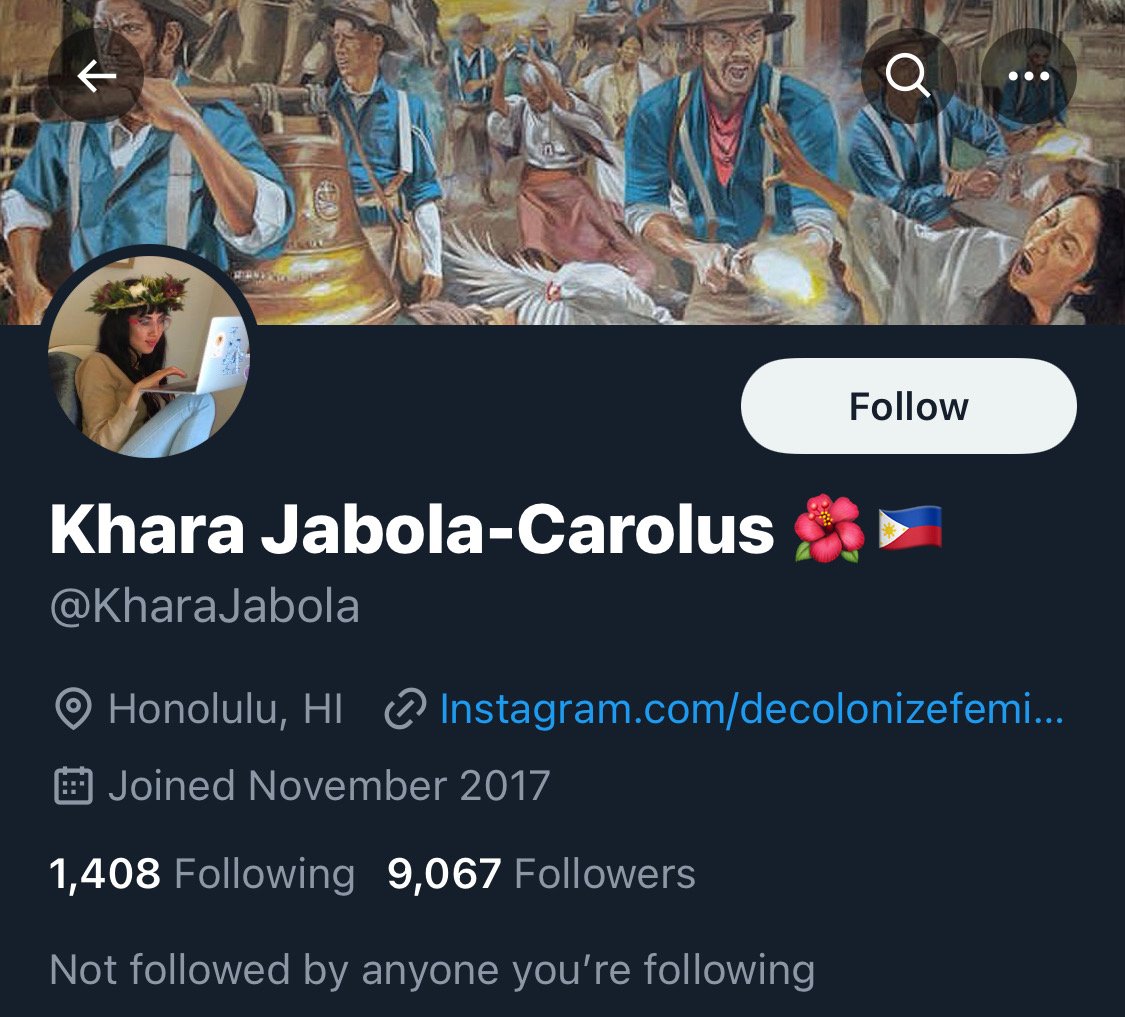Click the Khara Jabola-Carolus display name
This screenshot has width=1125, height=1017.
point(412,530)
